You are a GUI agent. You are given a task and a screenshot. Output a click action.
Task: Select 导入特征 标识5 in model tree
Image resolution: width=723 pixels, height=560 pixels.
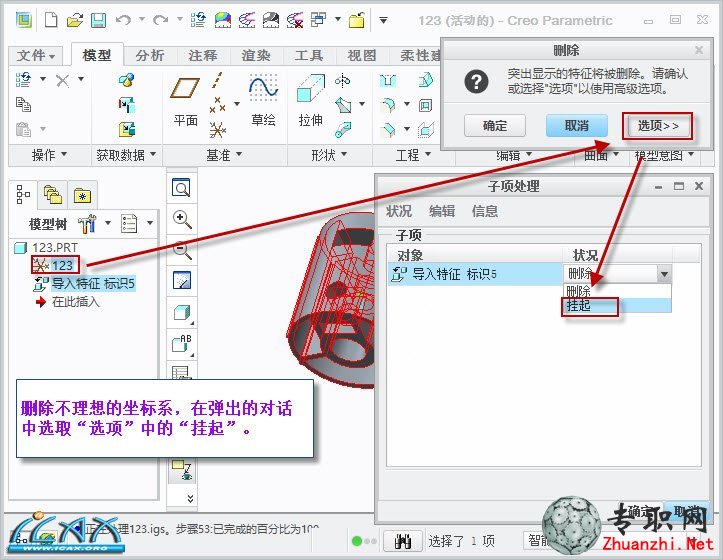tap(85, 283)
